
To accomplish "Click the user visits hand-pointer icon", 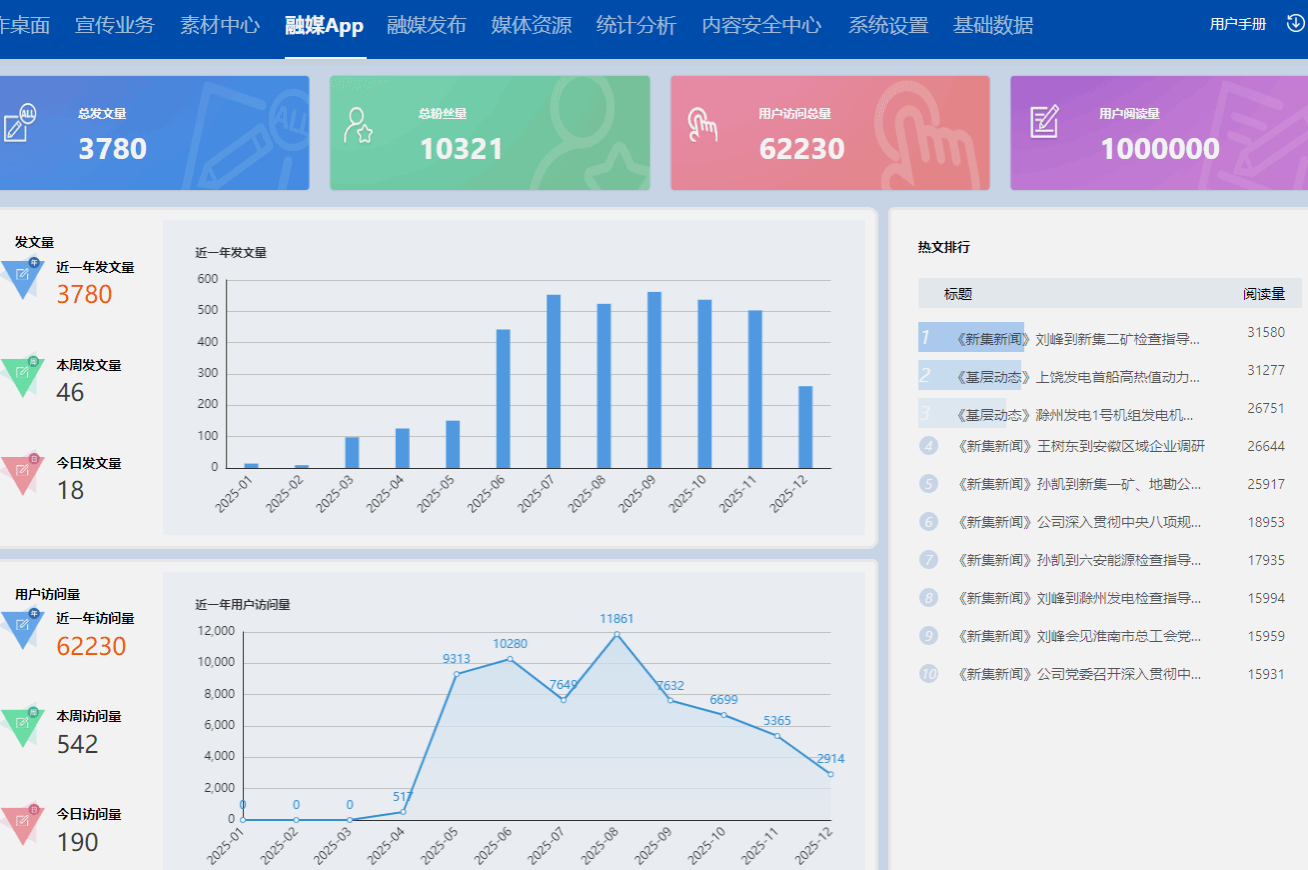I will [x=702, y=124].
